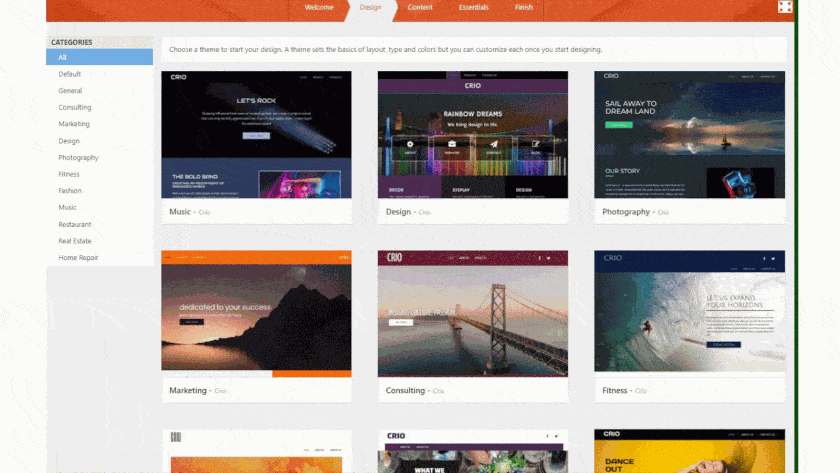Click the 'Music - Crio' theme title
Screen dimensions: 840x473
pyautogui.click(x=190, y=212)
